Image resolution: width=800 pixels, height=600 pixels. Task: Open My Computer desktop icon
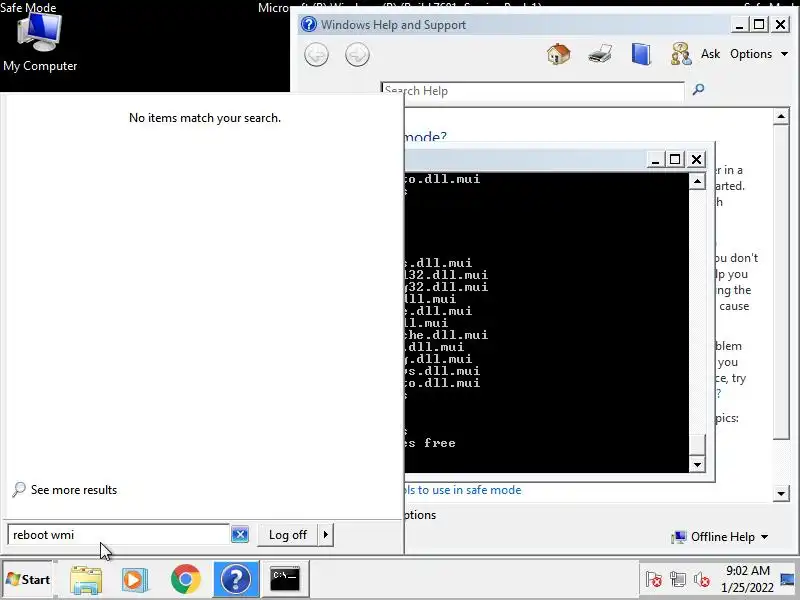coord(39,43)
